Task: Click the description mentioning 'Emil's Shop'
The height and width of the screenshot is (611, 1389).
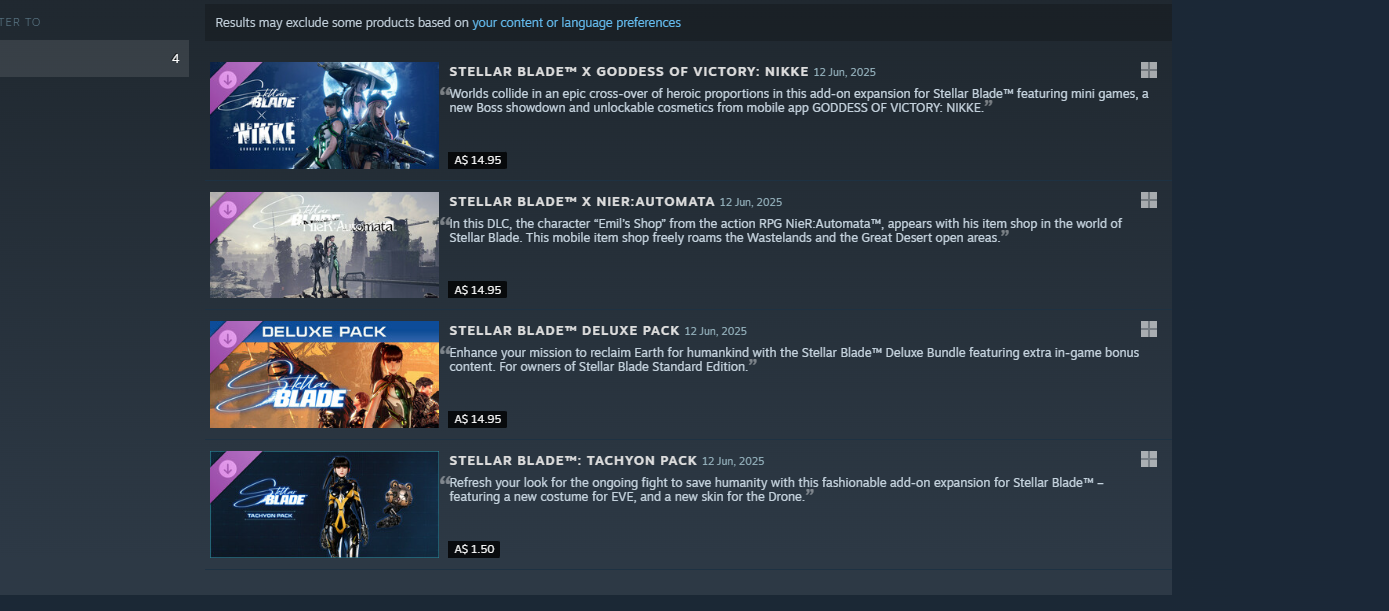Action: [x=784, y=230]
